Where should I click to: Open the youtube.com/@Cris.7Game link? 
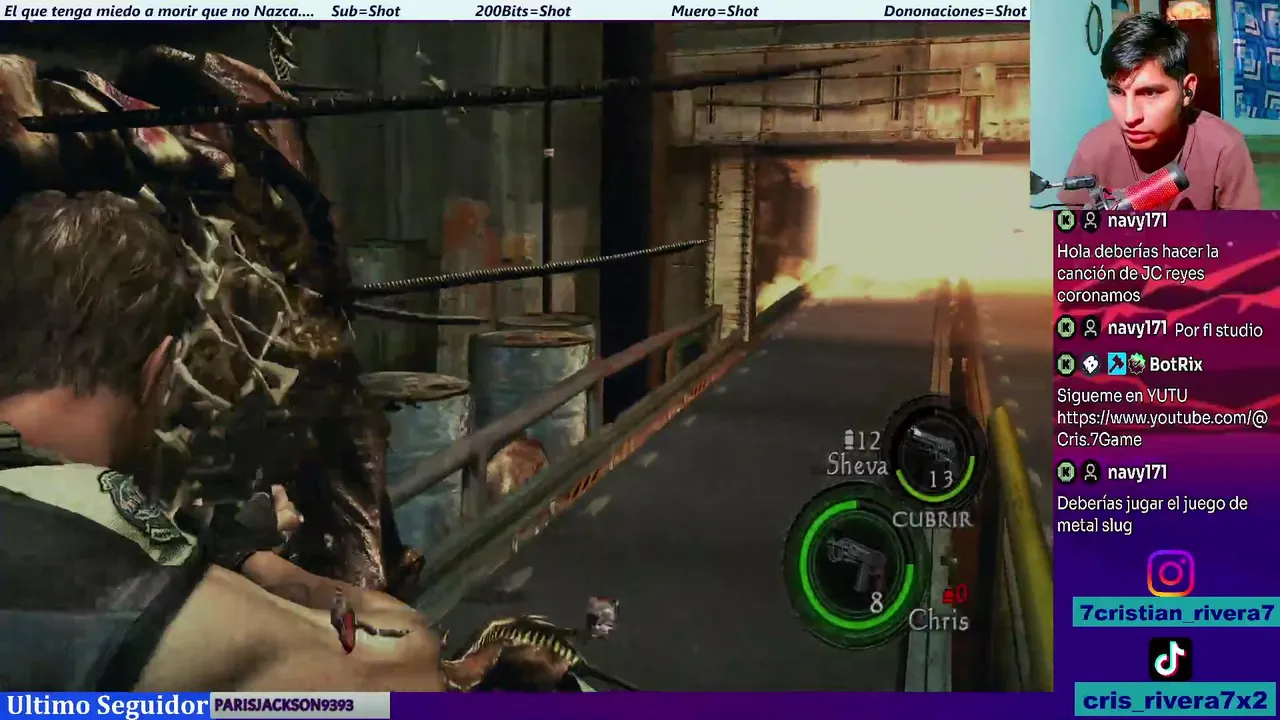[x=1162, y=428]
